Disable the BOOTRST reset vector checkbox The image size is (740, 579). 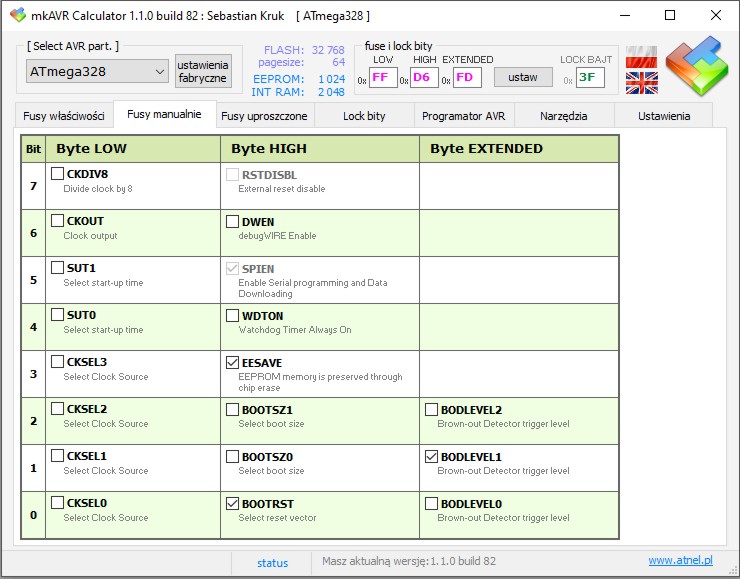tap(232, 504)
